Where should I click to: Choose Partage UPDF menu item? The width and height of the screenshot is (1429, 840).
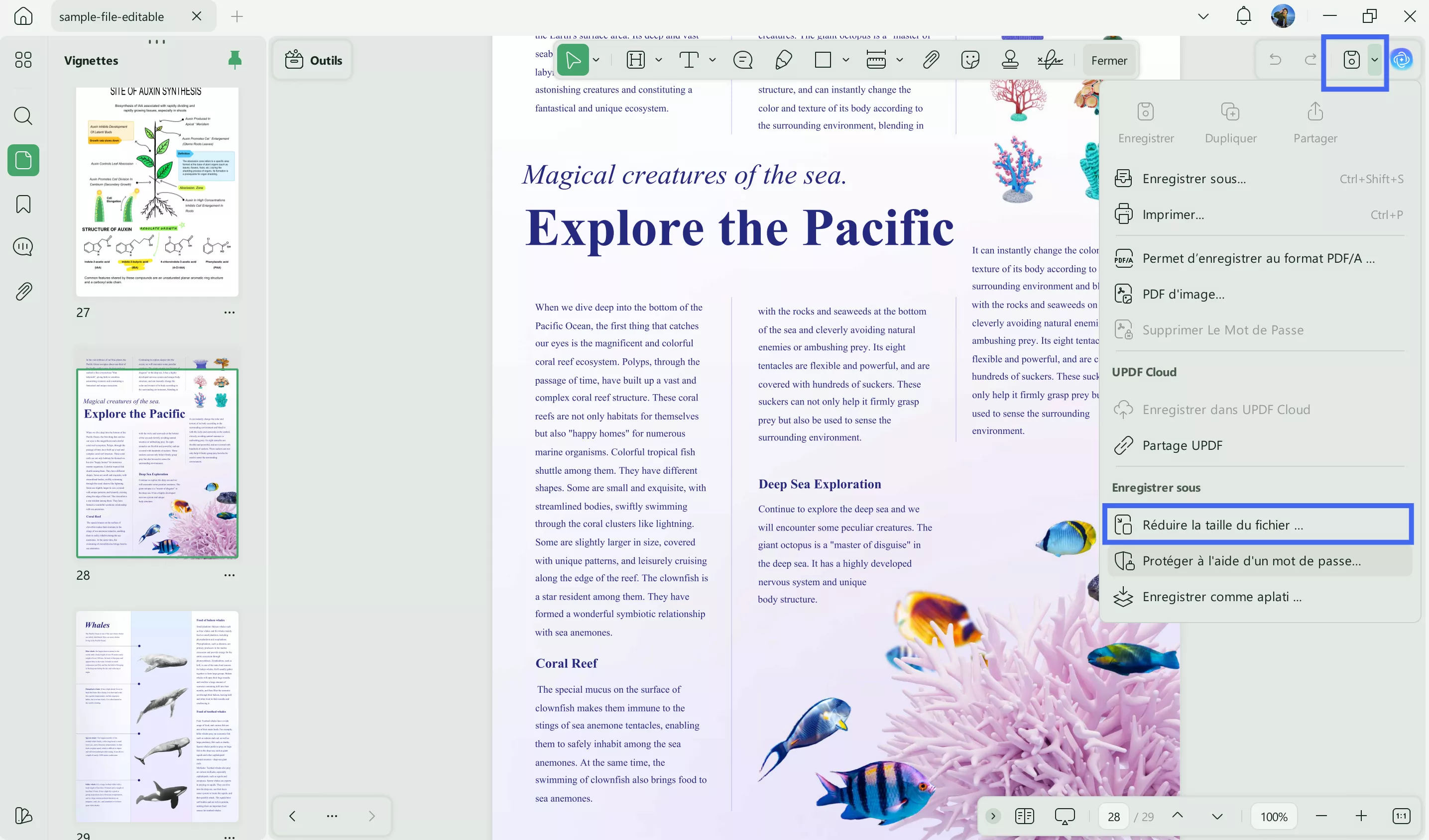coord(1259,445)
